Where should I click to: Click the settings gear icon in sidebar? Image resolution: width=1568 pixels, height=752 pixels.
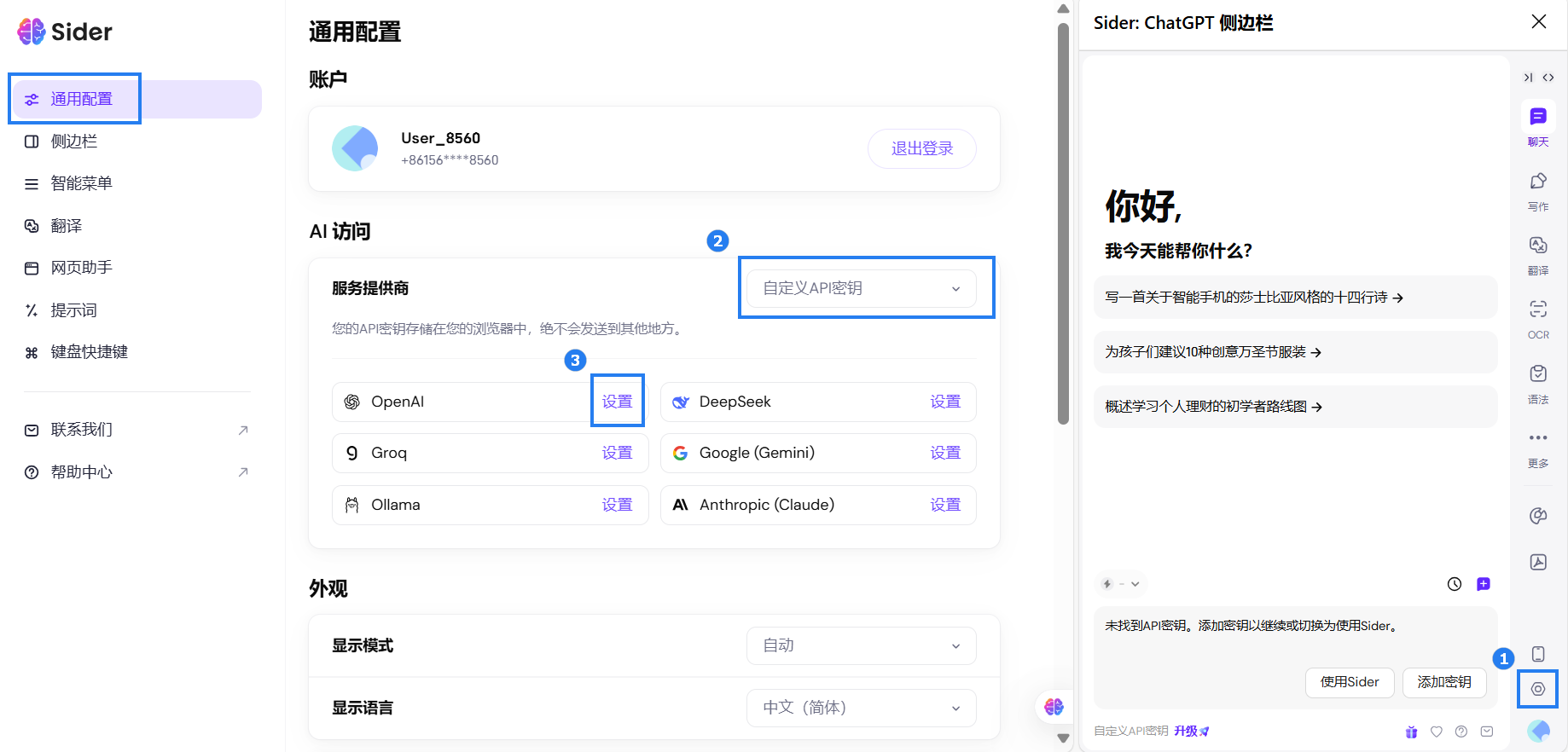(x=1537, y=689)
